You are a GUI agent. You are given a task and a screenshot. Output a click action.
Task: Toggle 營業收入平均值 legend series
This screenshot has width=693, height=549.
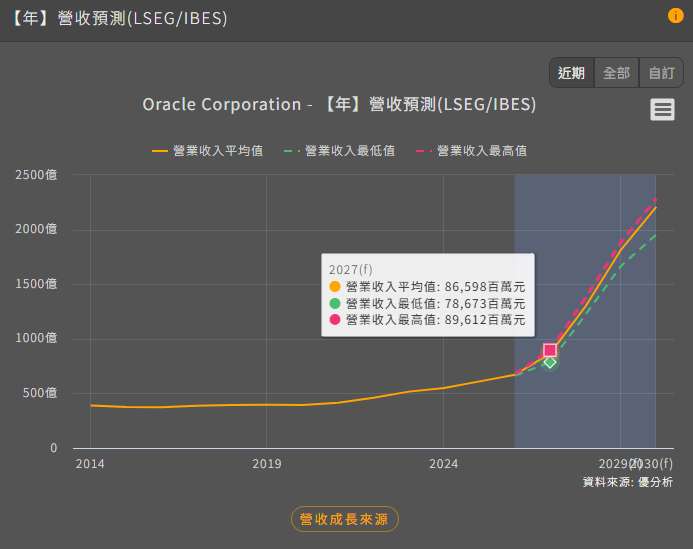coord(217,151)
